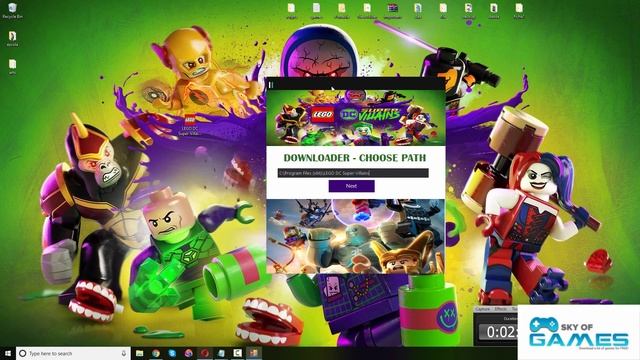Open Google Chrome from the taskbar

click(x=156, y=353)
